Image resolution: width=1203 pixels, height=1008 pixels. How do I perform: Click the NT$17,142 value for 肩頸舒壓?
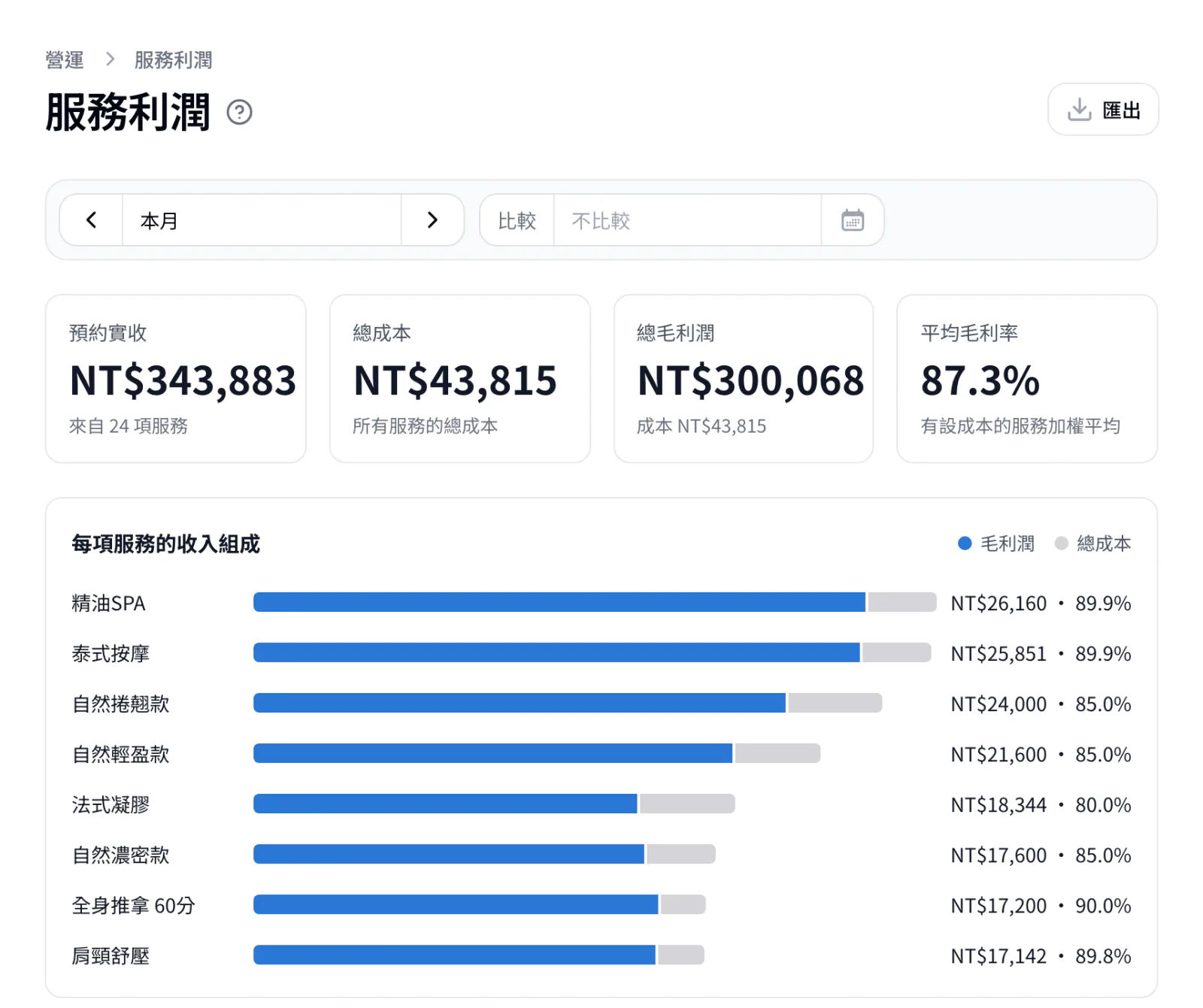coord(998,956)
